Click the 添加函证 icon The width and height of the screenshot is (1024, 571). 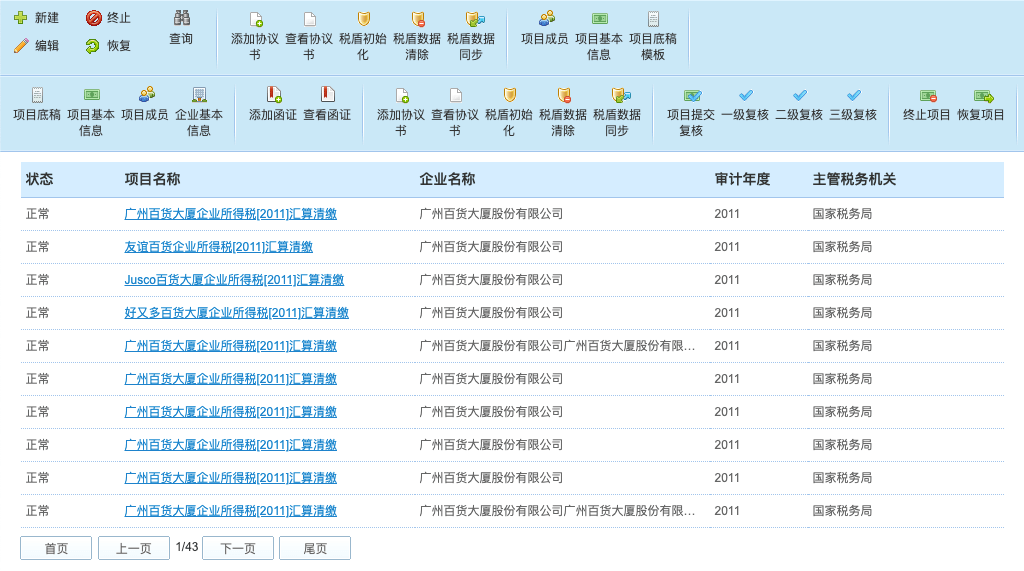[273, 105]
